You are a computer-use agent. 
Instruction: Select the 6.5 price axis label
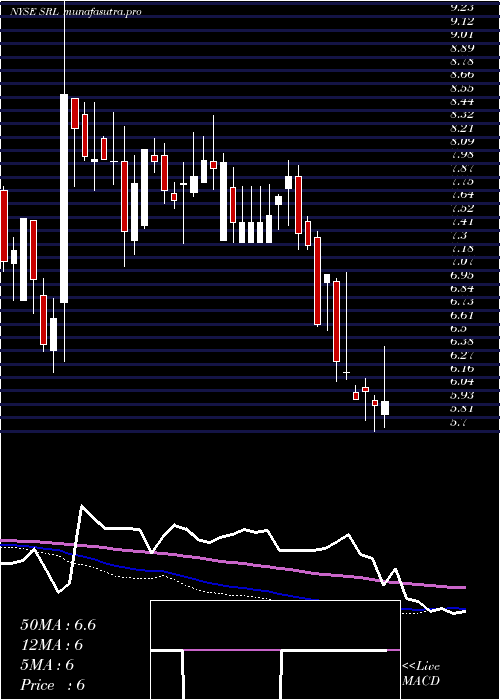[458, 329]
